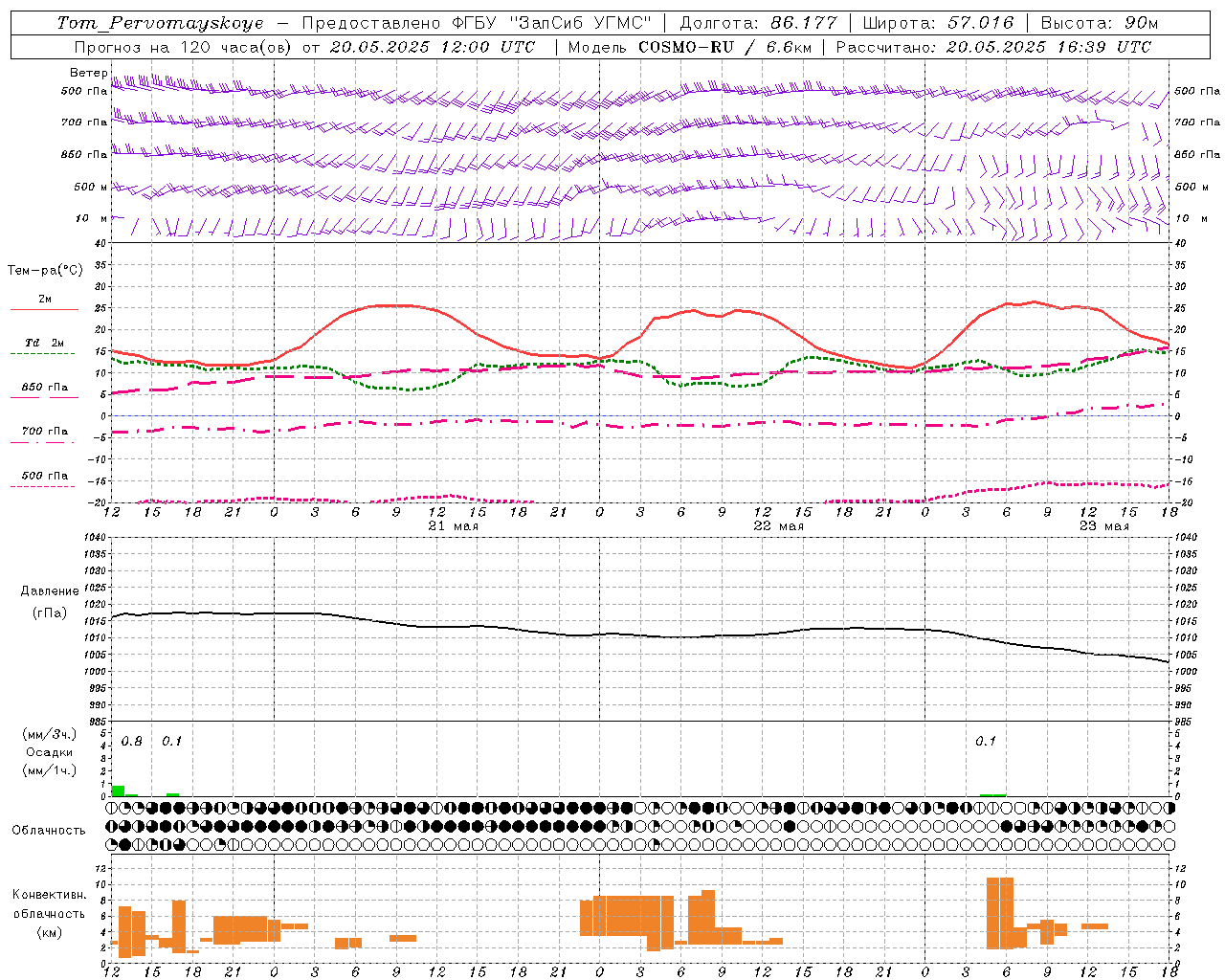
Task: Click the Осадки precipitation label
Action: (49, 752)
